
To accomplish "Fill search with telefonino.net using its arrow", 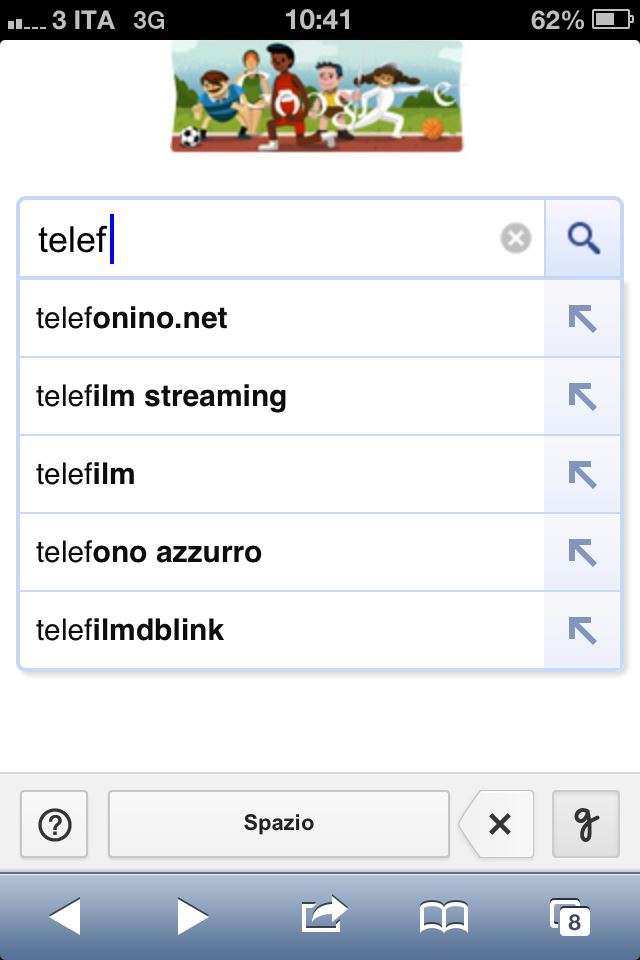I will coord(582,318).
